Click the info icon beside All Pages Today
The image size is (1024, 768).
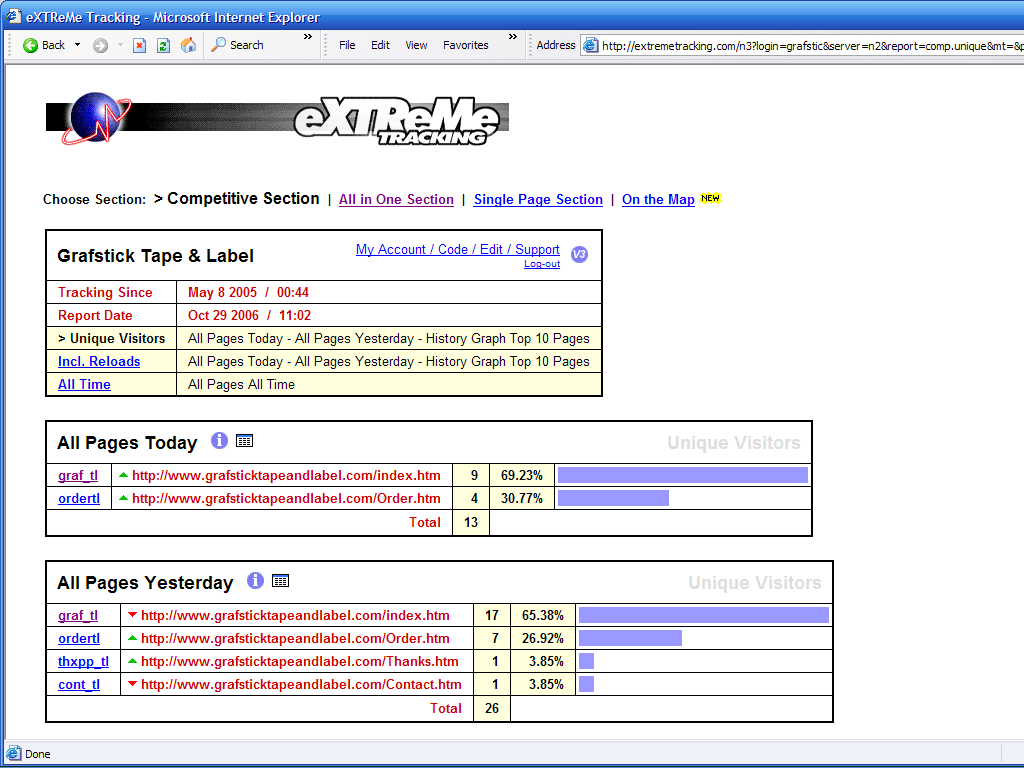coord(219,441)
